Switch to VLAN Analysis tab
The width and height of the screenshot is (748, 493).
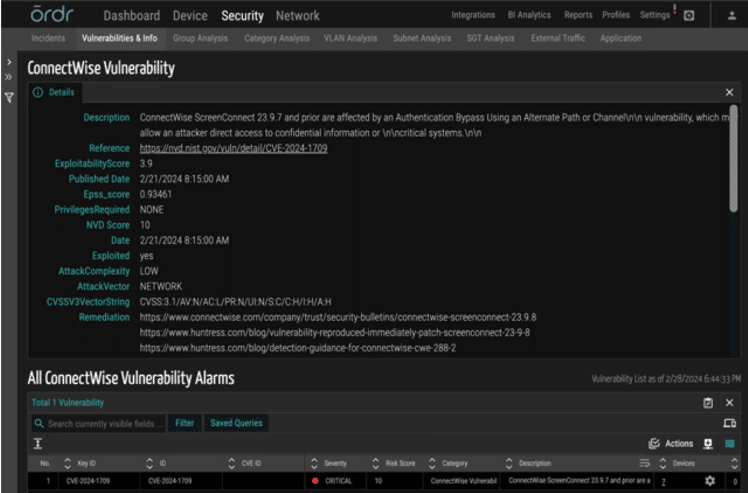pyautogui.click(x=351, y=38)
